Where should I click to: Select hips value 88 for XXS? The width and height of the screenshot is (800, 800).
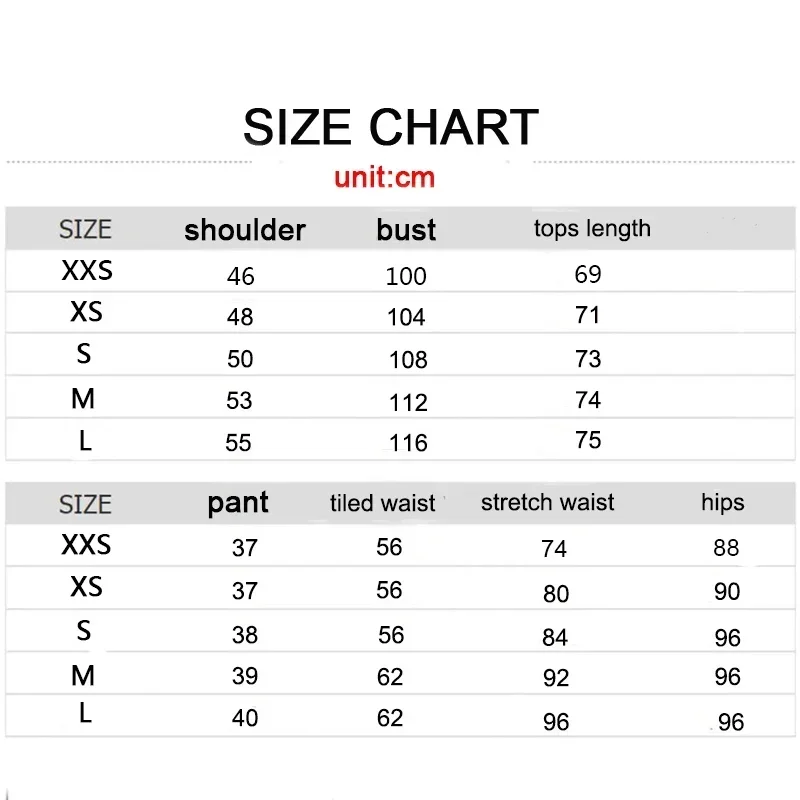click(x=726, y=548)
